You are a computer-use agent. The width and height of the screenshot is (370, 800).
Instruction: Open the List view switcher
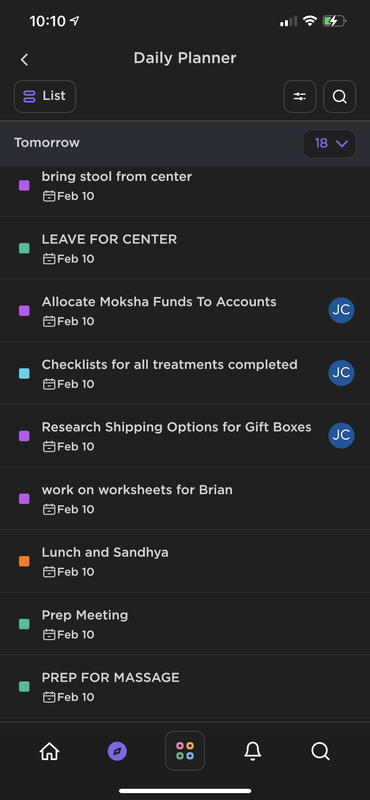(45, 96)
